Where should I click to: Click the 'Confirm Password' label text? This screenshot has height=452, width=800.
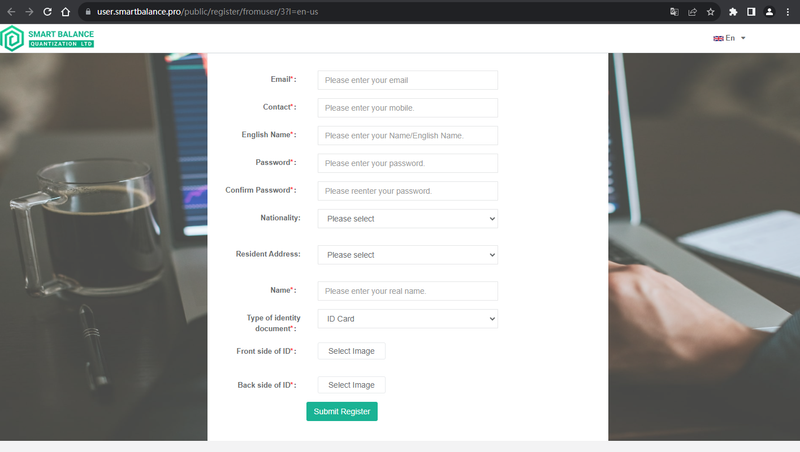(x=261, y=190)
